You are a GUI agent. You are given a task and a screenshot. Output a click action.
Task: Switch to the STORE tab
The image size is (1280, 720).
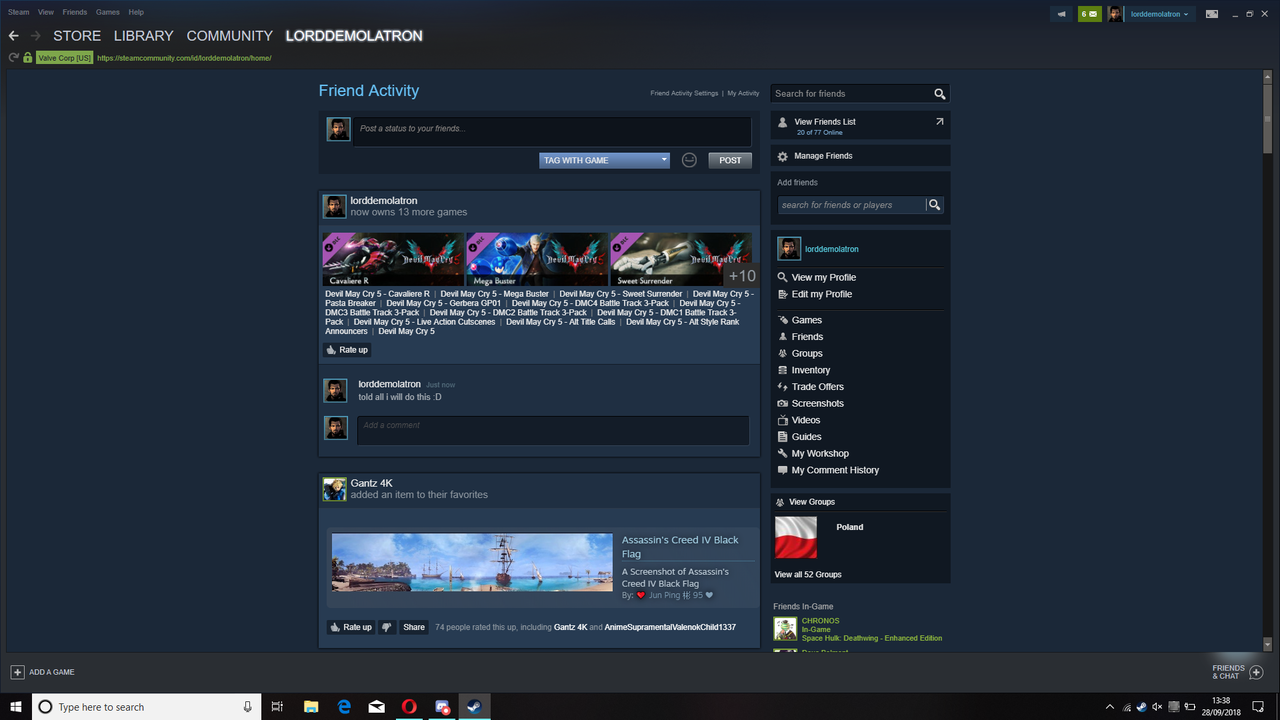77,36
